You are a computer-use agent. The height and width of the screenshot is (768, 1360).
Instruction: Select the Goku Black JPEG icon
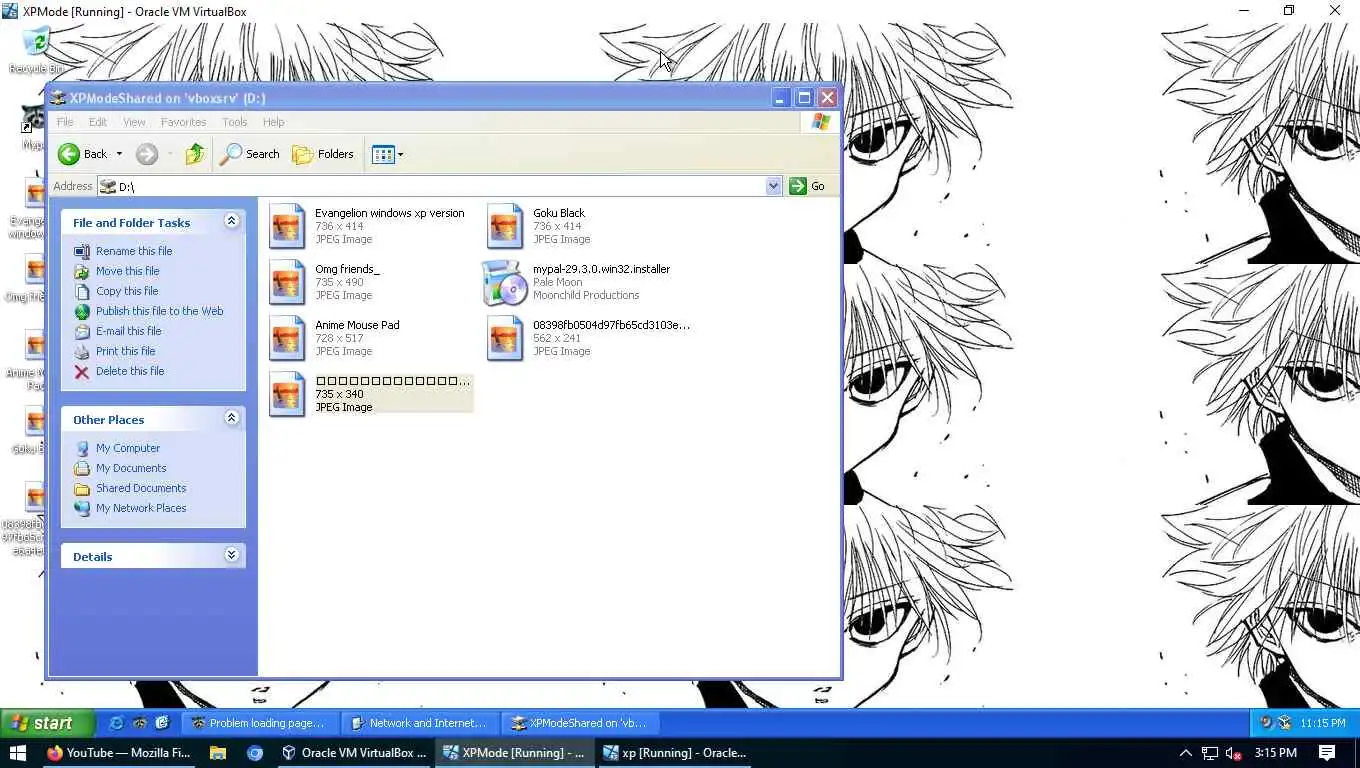505,226
